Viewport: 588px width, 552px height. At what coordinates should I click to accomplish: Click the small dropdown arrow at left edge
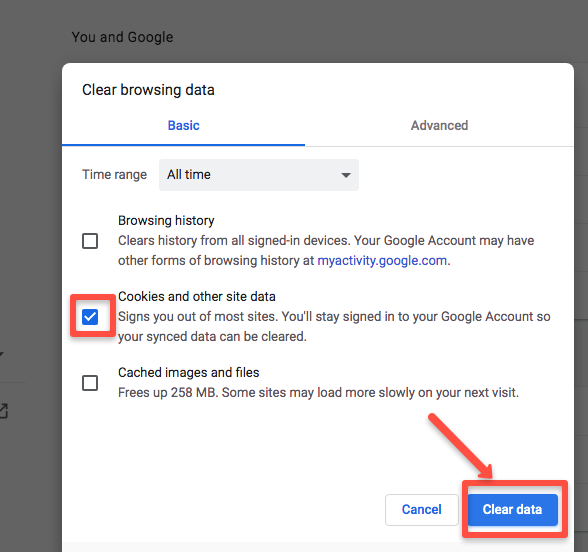[x=1, y=353]
